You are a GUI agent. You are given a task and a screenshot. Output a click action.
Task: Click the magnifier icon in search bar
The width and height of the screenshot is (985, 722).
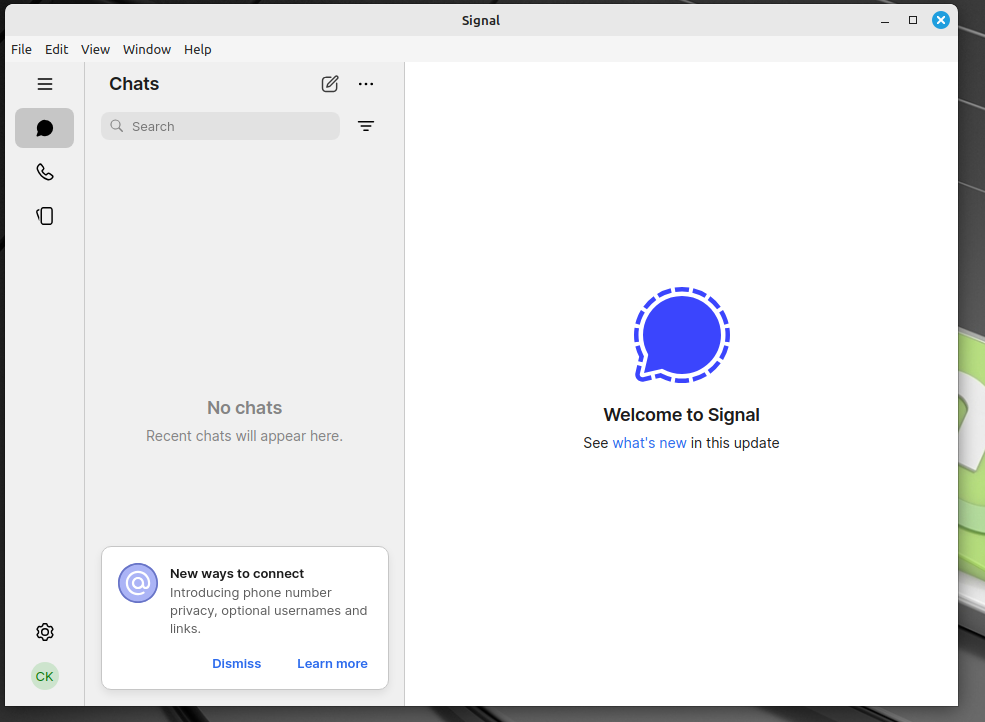pyautogui.click(x=117, y=126)
